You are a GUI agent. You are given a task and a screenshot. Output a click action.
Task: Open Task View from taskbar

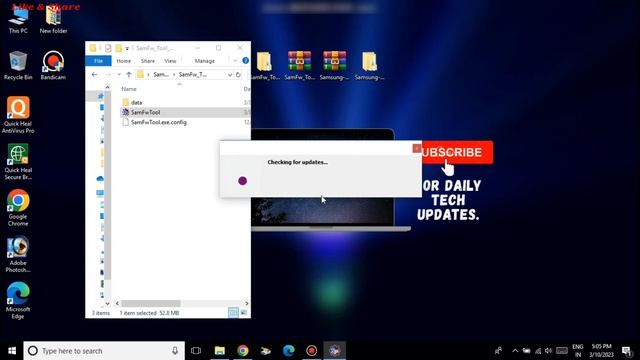point(196,351)
